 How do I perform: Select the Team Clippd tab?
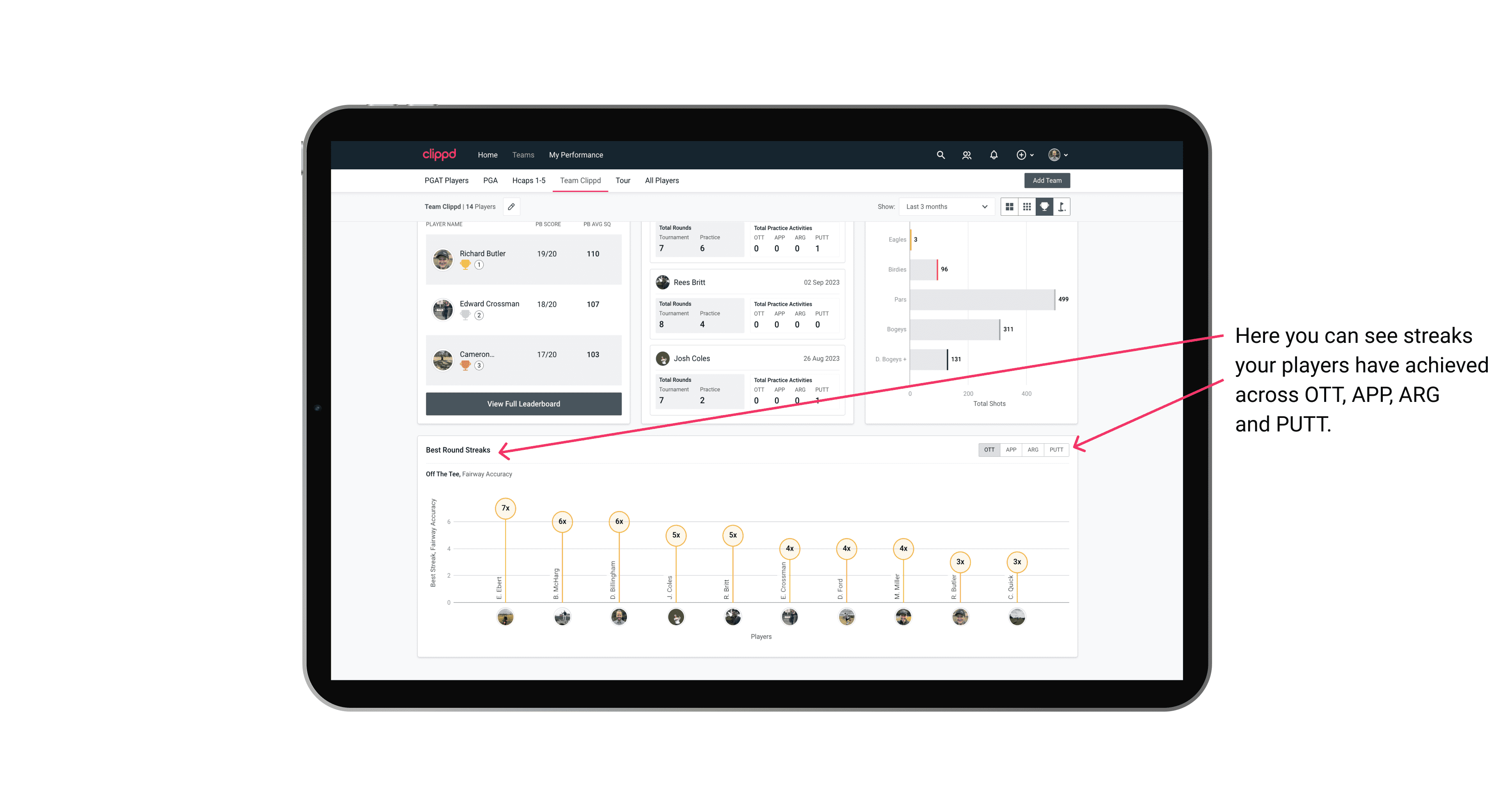580,180
